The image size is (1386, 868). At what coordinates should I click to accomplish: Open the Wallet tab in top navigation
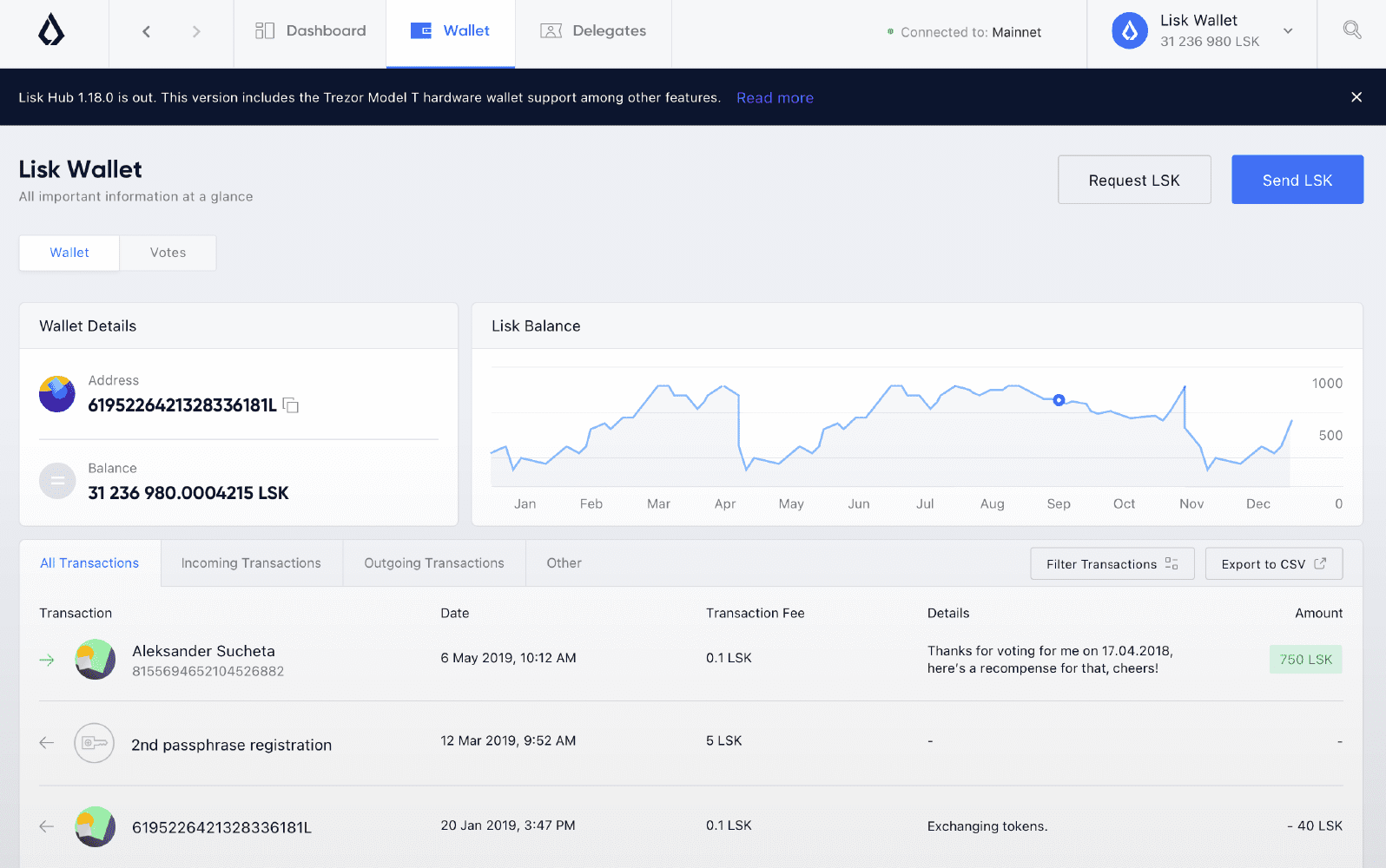point(450,31)
